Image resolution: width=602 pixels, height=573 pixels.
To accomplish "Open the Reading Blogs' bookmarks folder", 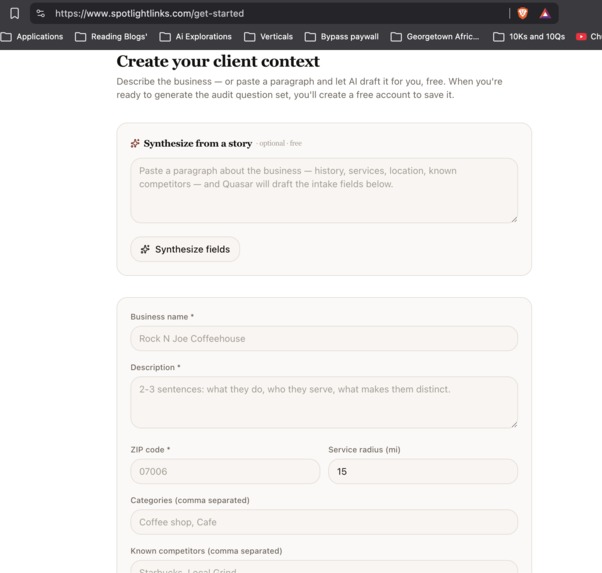I will [111, 36].
